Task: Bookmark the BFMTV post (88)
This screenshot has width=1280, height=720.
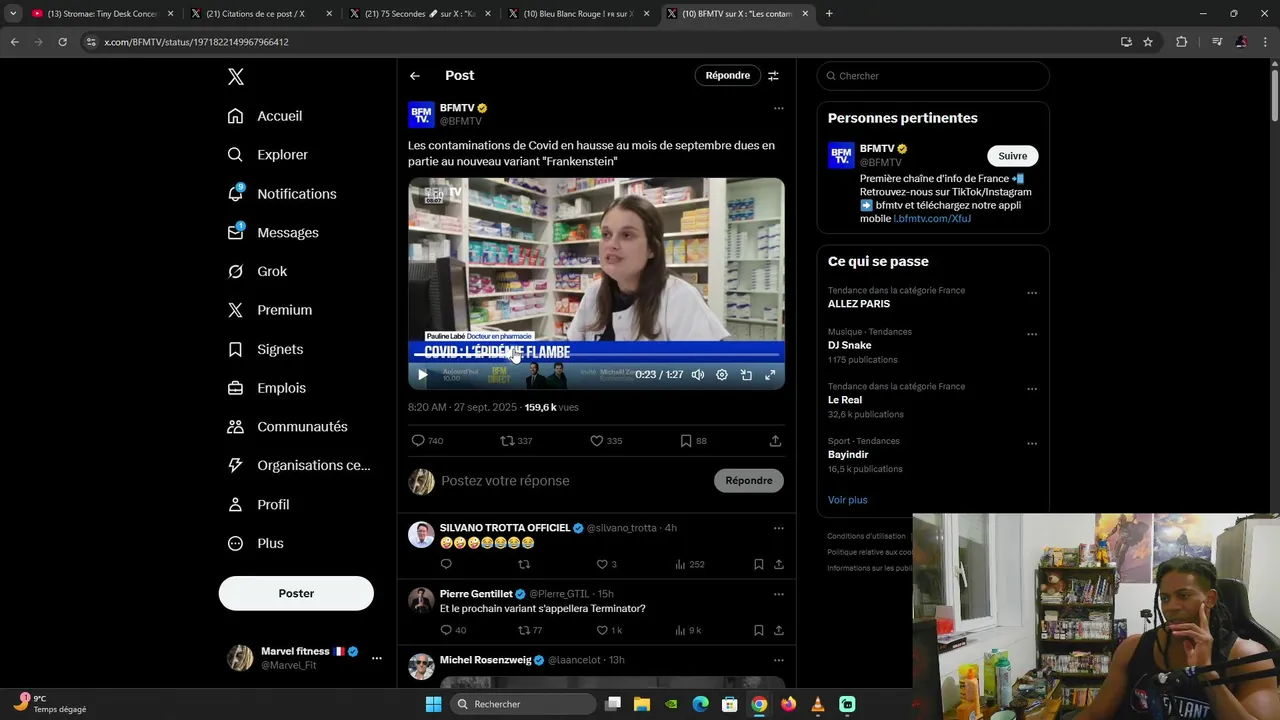Action: click(x=693, y=441)
